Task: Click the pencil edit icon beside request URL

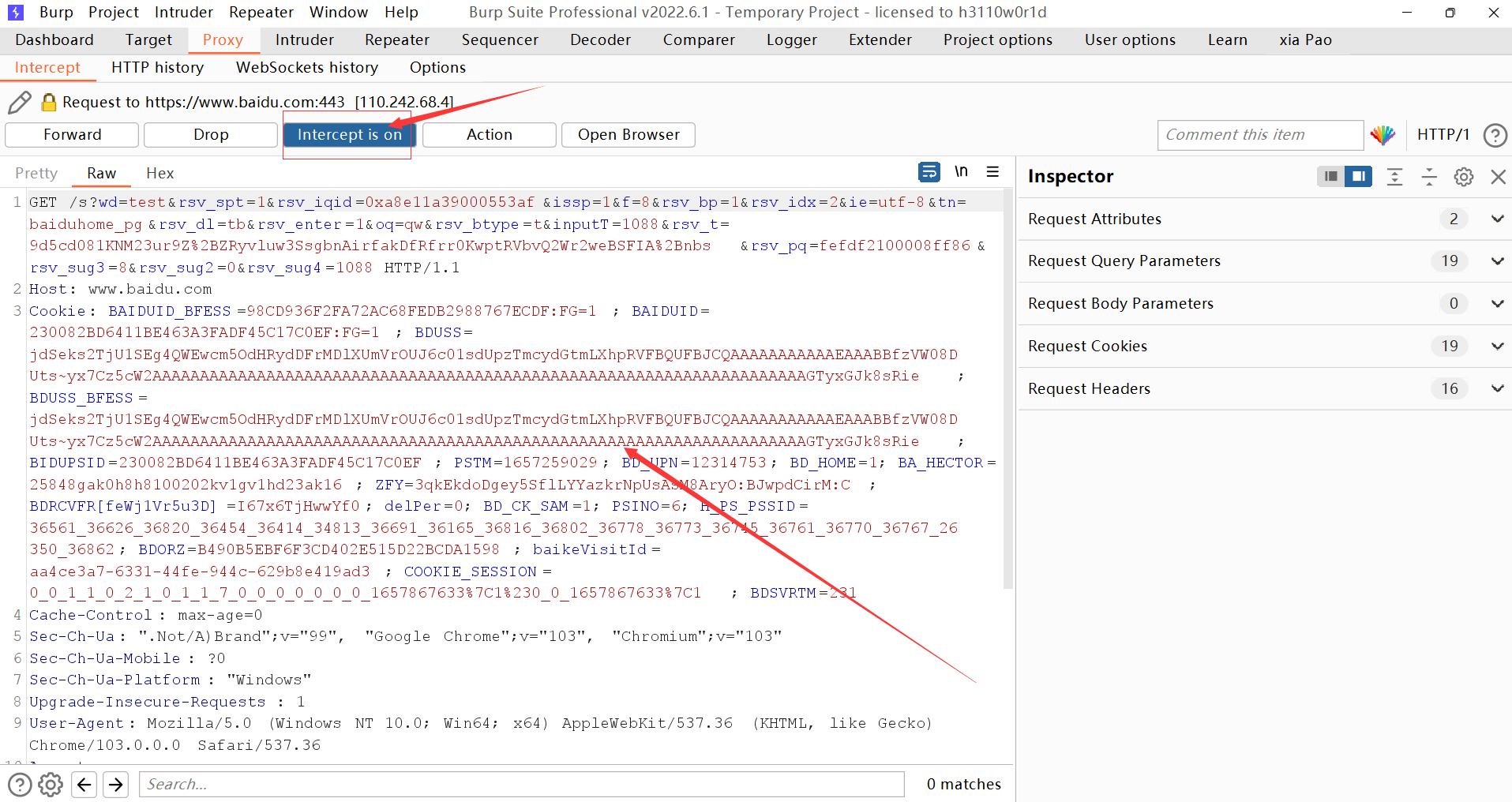Action: 20,103
